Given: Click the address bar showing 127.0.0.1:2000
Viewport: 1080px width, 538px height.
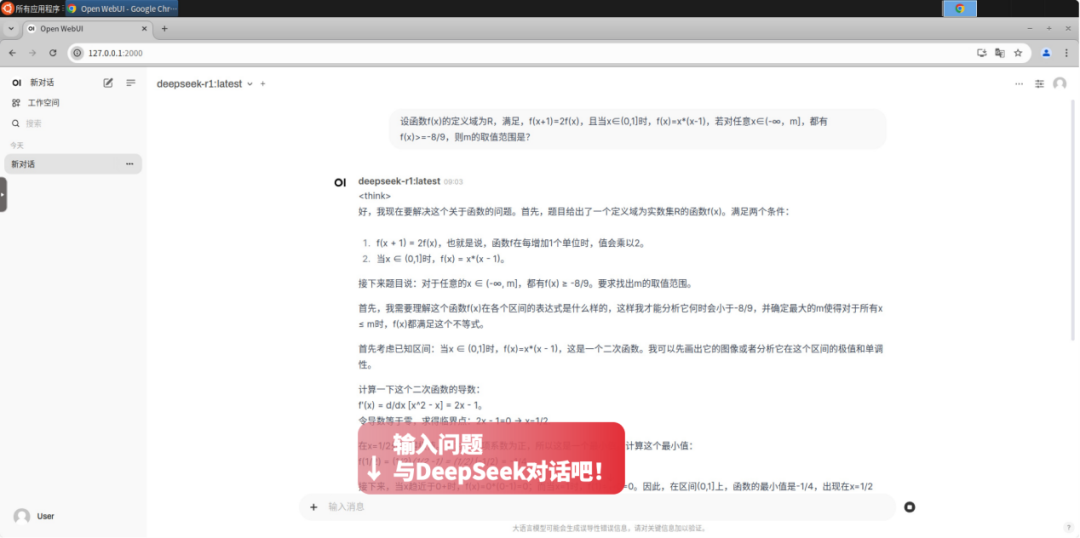Looking at the screenshot, I should click(523, 52).
